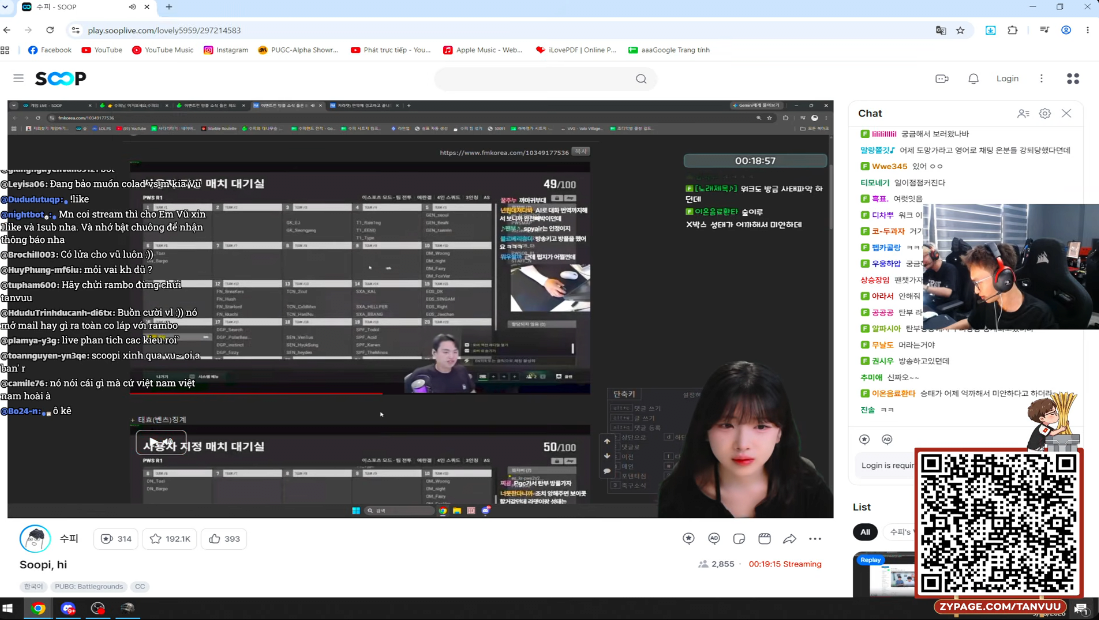Open notifications bell icon
The width and height of the screenshot is (1099, 620).
click(x=974, y=78)
